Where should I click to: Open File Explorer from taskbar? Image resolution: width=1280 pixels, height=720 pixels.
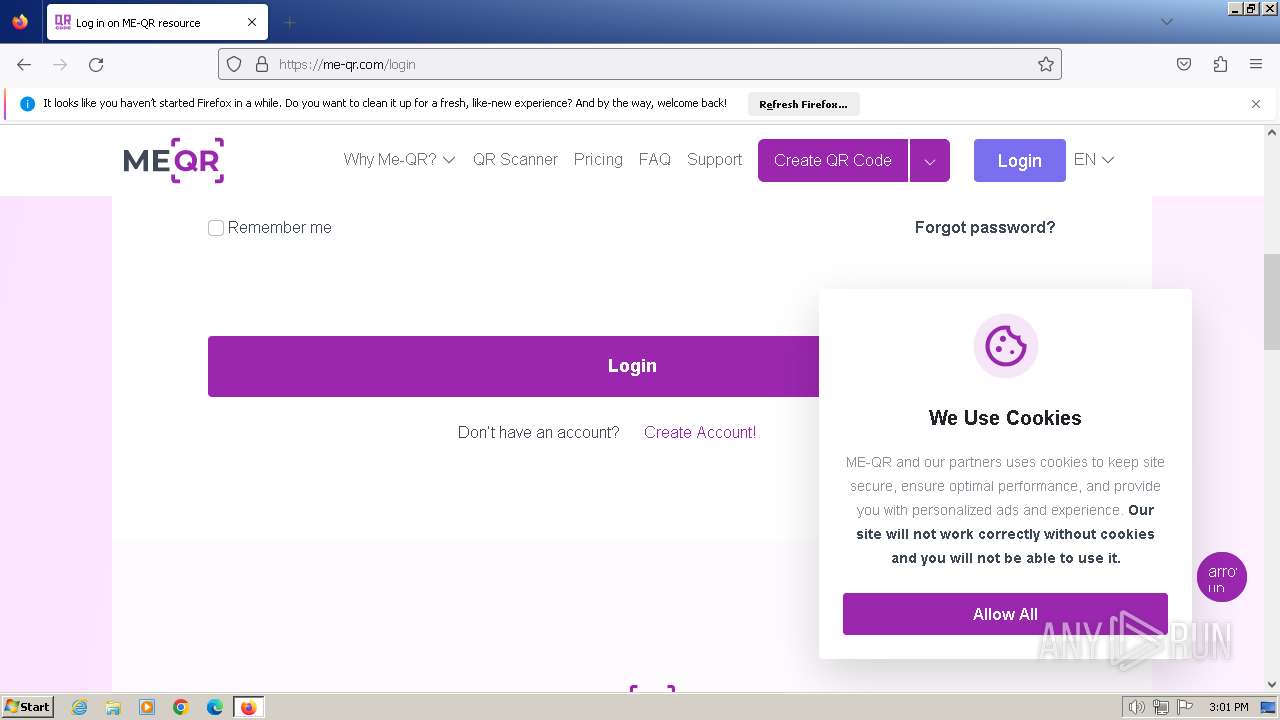click(113, 707)
